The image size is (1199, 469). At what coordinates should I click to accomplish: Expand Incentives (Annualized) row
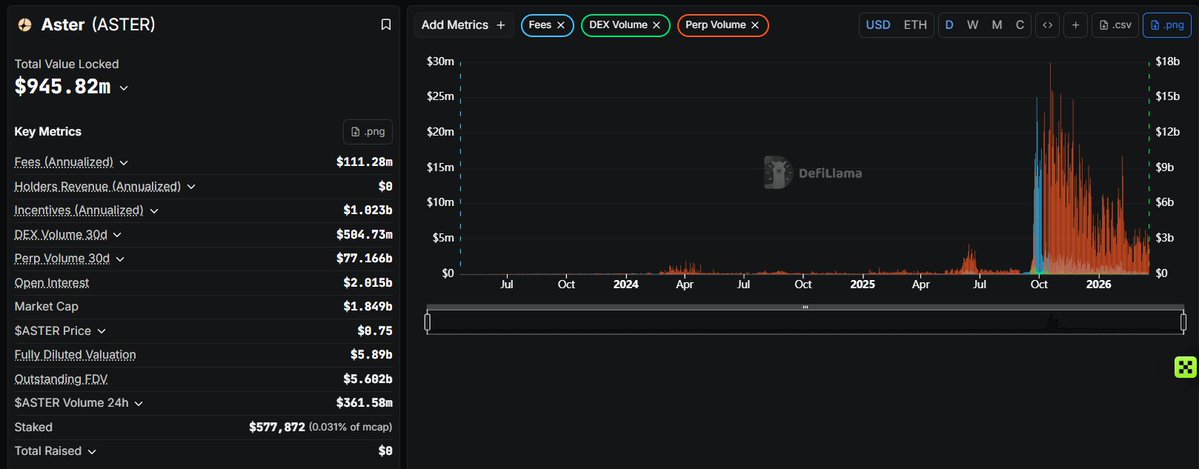pyautogui.click(x=154, y=210)
